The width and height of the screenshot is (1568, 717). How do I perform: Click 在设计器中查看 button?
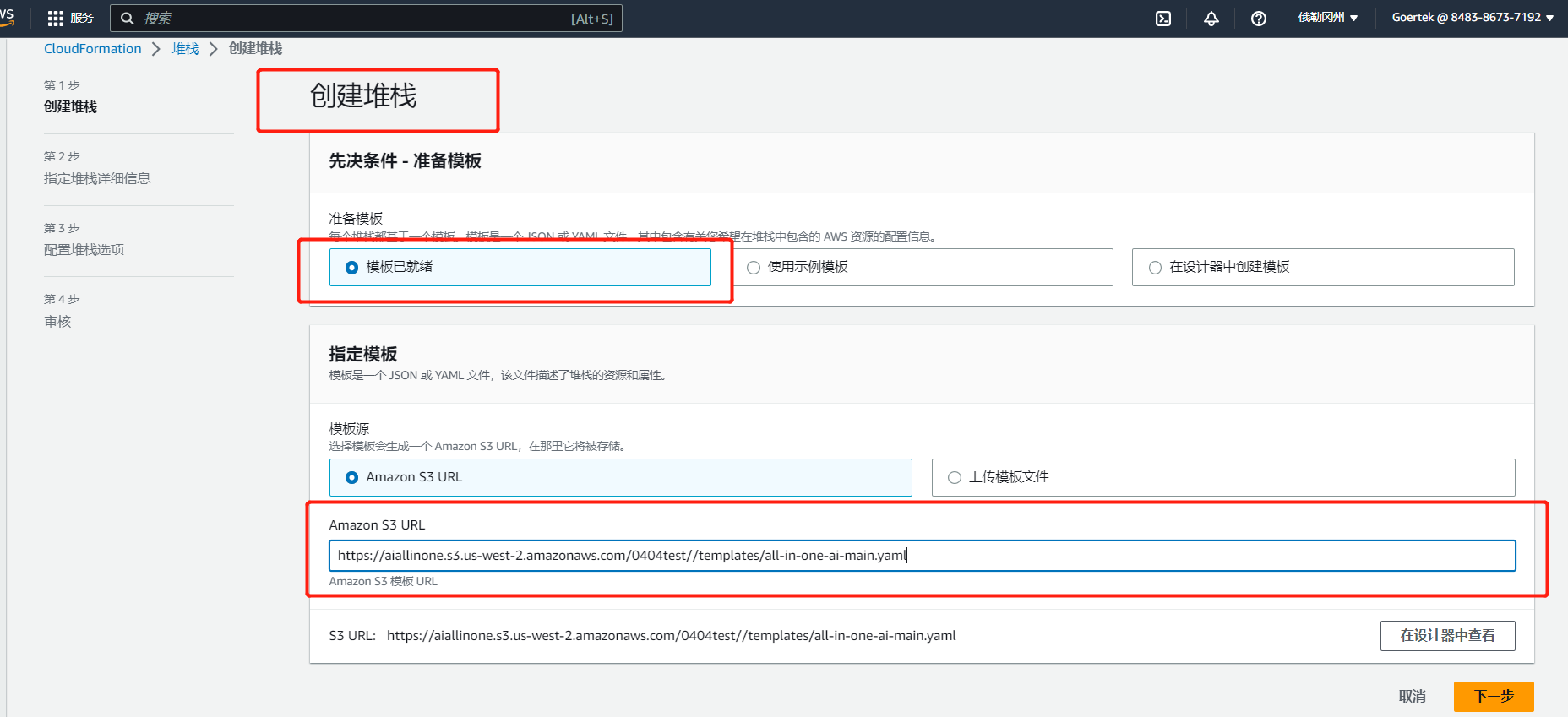click(x=1446, y=636)
